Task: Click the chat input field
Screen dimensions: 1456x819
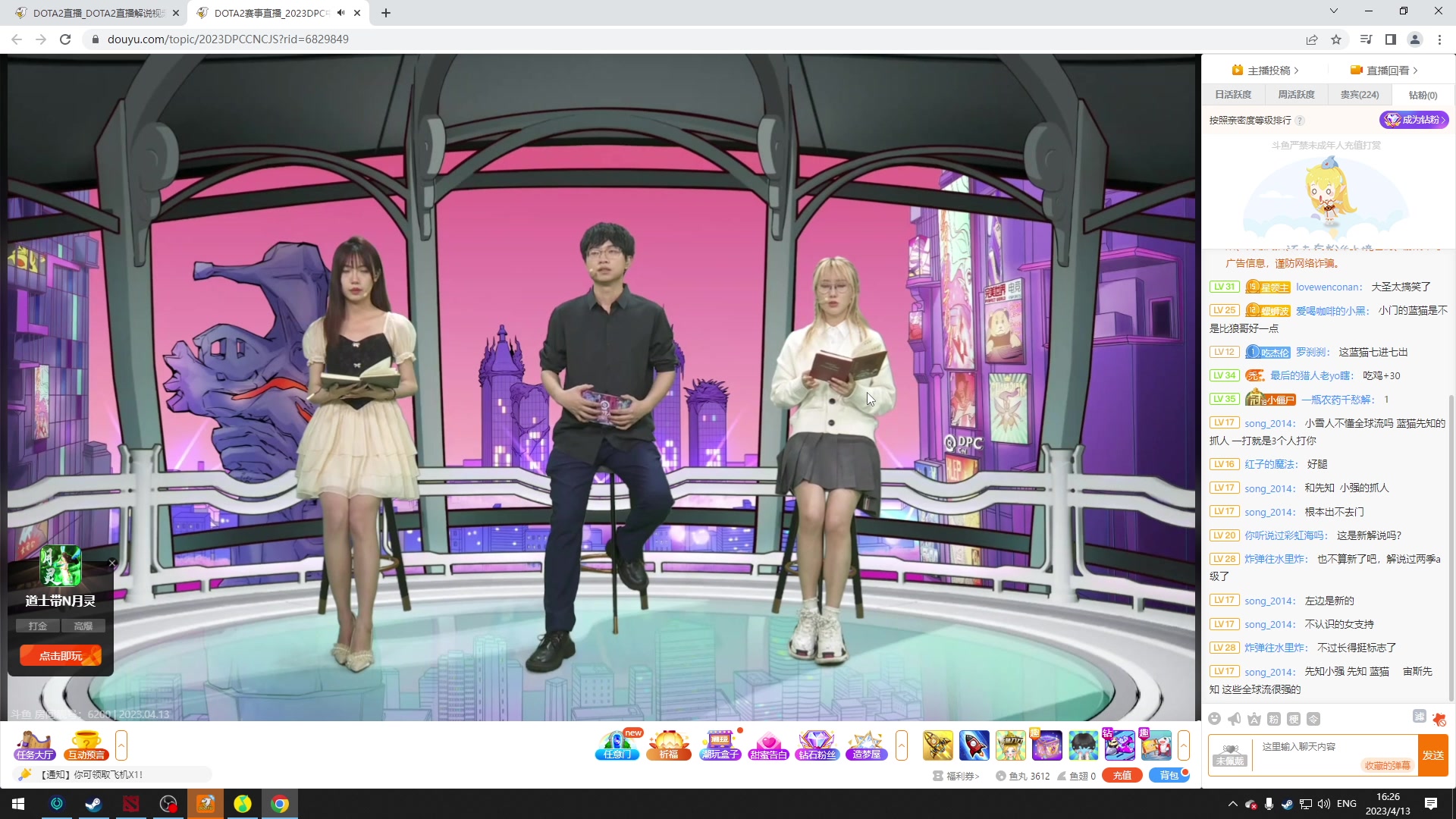Action: pyautogui.click(x=1335, y=748)
